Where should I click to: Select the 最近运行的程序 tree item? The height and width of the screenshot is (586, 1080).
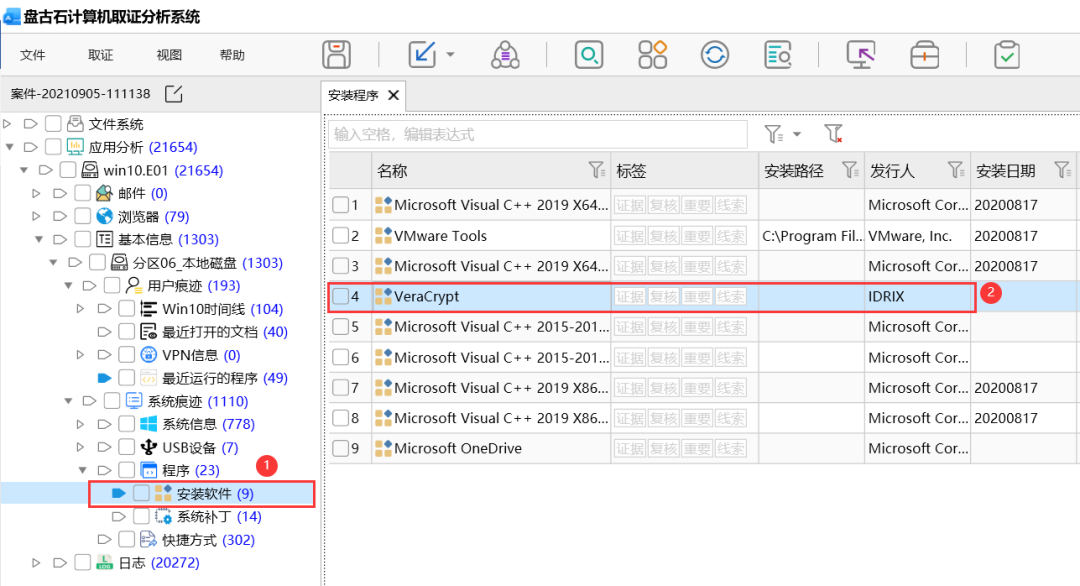pos(225,378)
